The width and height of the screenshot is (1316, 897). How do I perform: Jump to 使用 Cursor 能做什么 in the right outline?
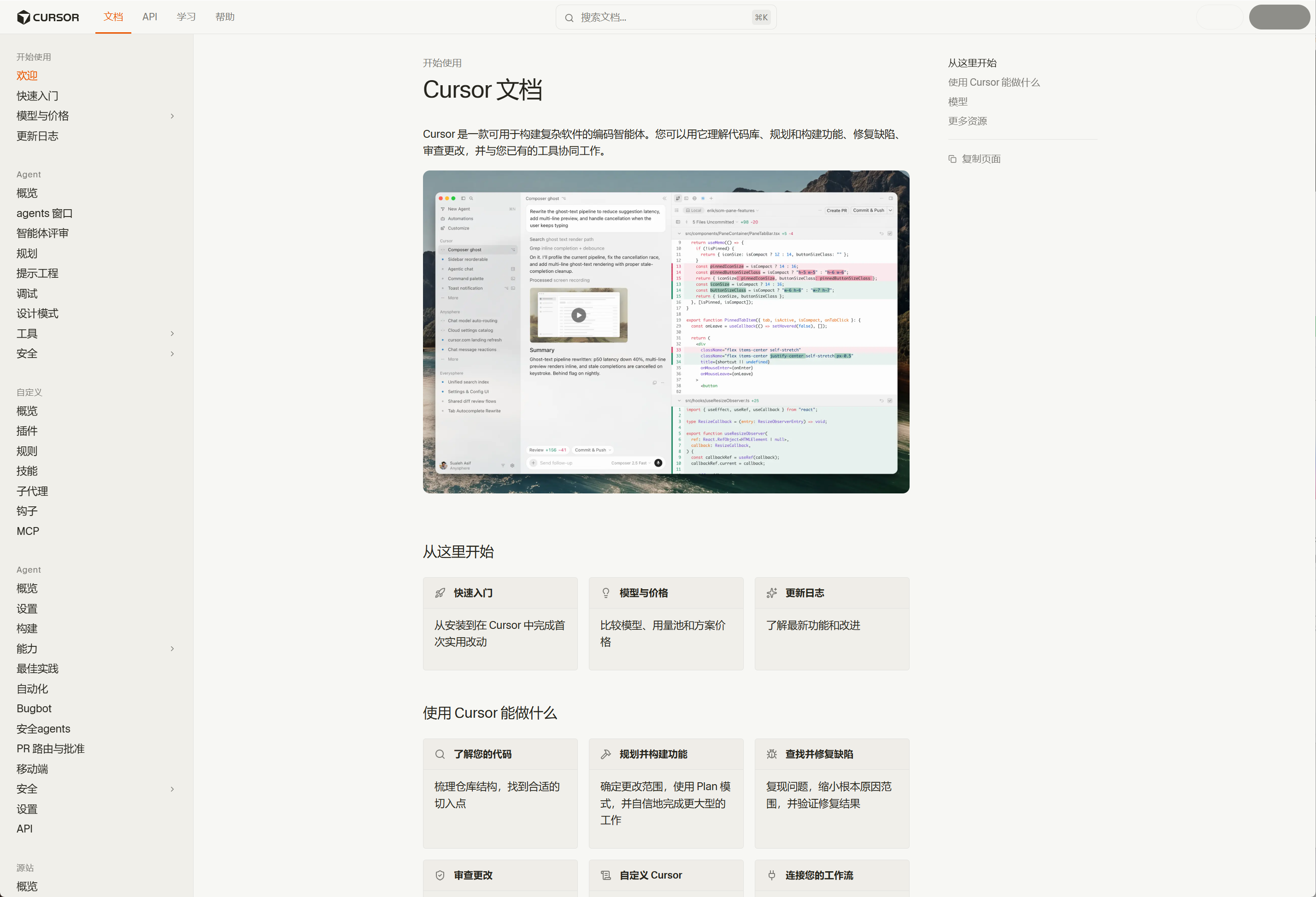click(x=994, y=82)
